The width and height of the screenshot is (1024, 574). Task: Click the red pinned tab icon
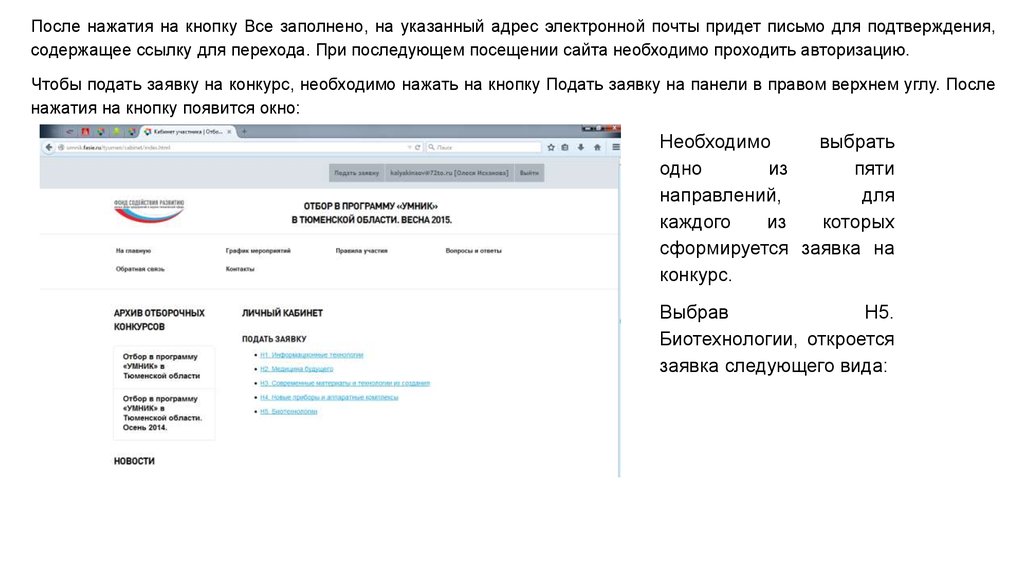click(86, 132)
